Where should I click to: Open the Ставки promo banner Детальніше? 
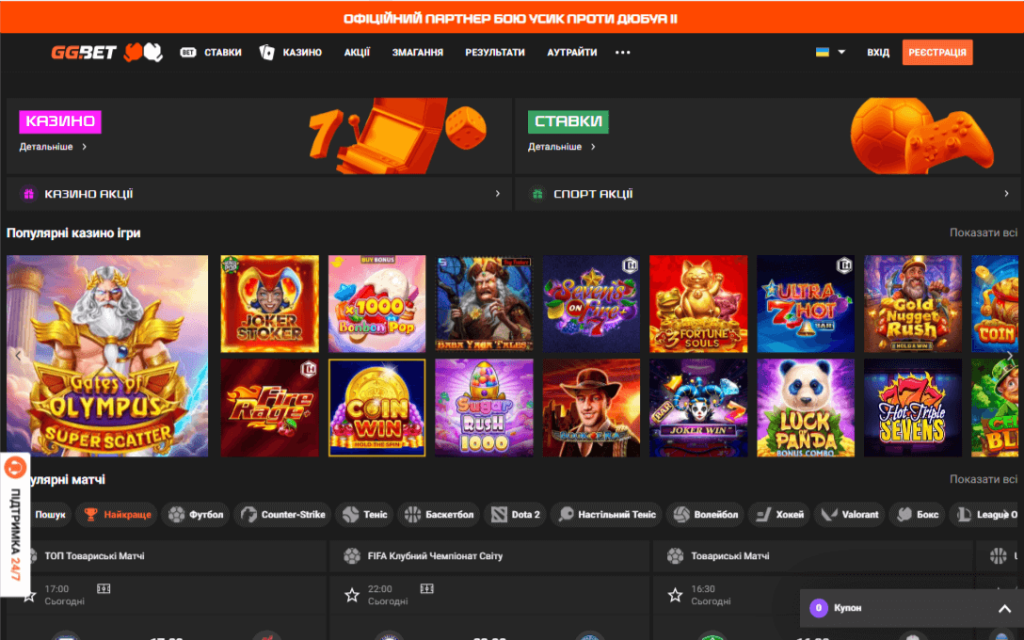pos(562,147)
